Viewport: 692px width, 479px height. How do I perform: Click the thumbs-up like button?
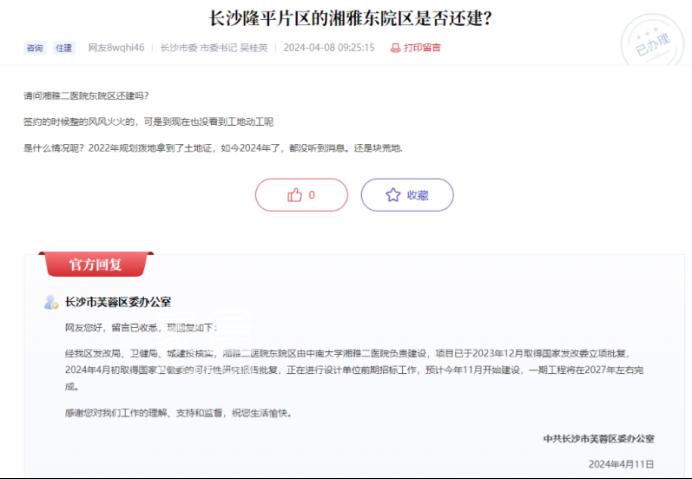pos(301,195)
